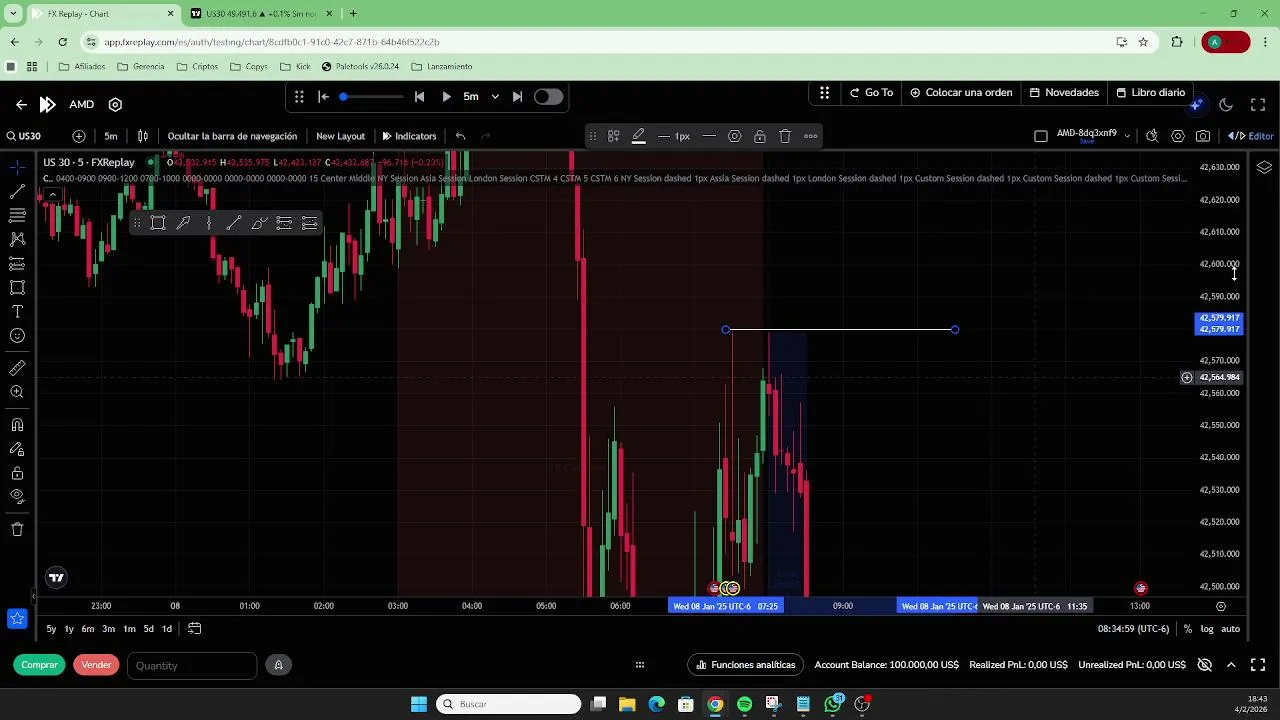Open the Indicators menu
1280x720 pixels.
pyautogui.click(x=409, y=136)
